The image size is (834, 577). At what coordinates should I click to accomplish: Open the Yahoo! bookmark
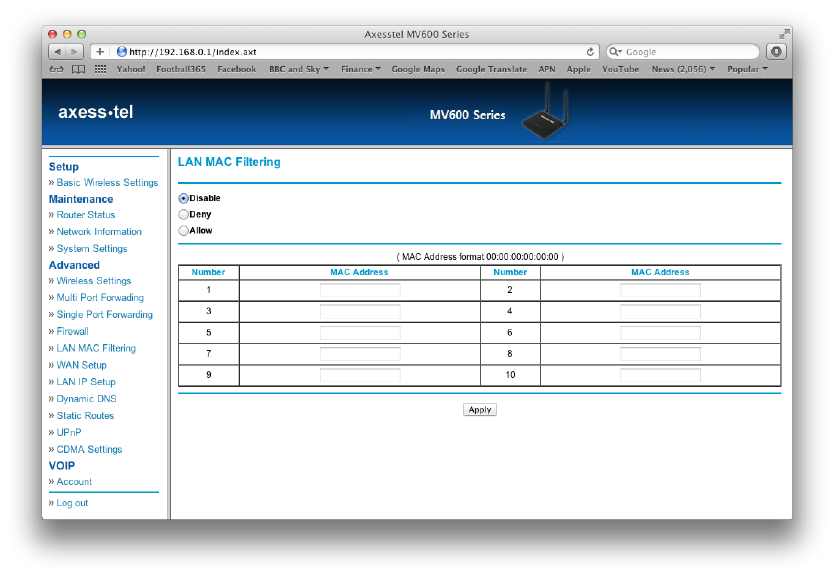pos(131,69)
